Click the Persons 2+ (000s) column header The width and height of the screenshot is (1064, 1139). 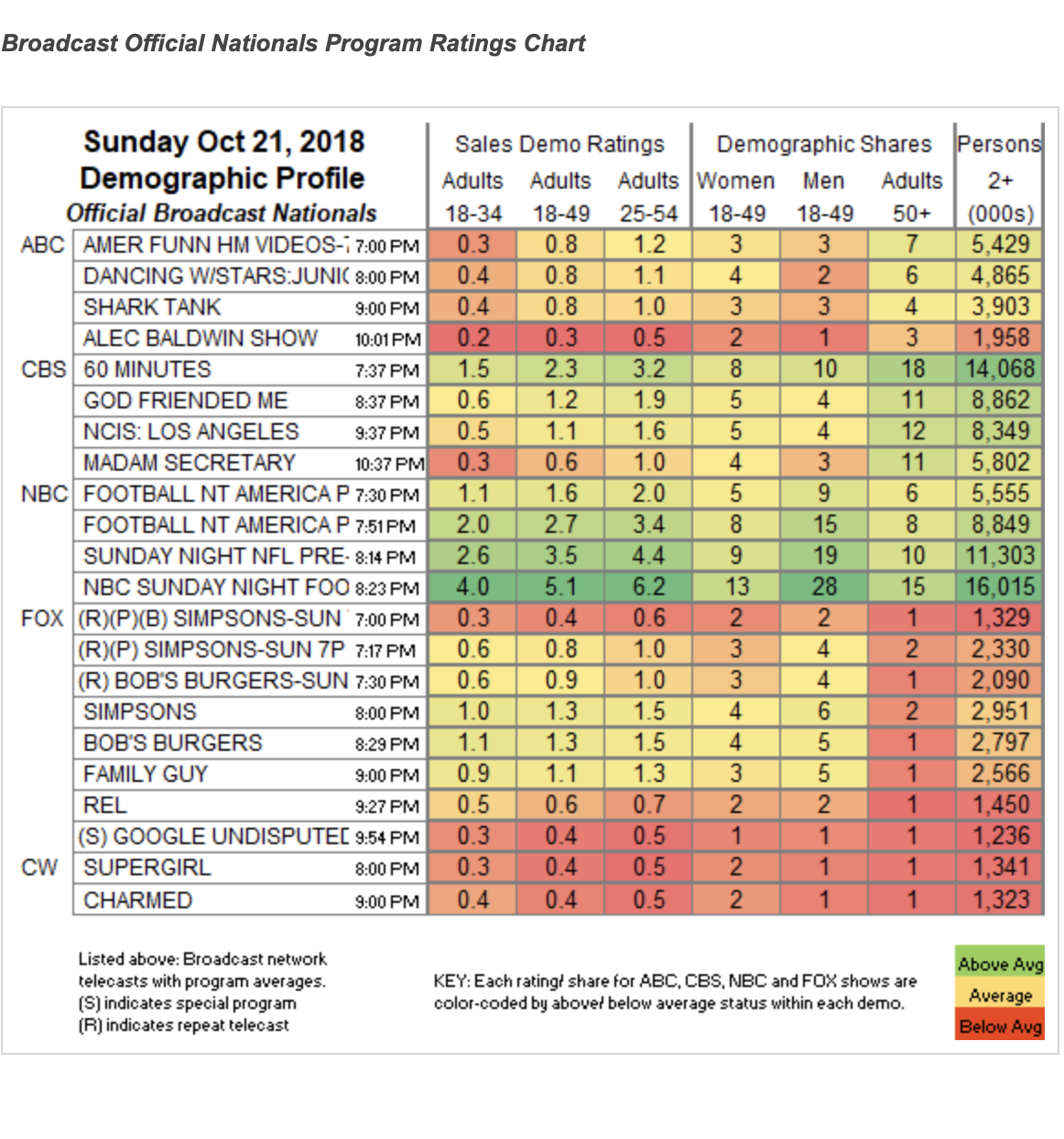click(x=999, y=179)
